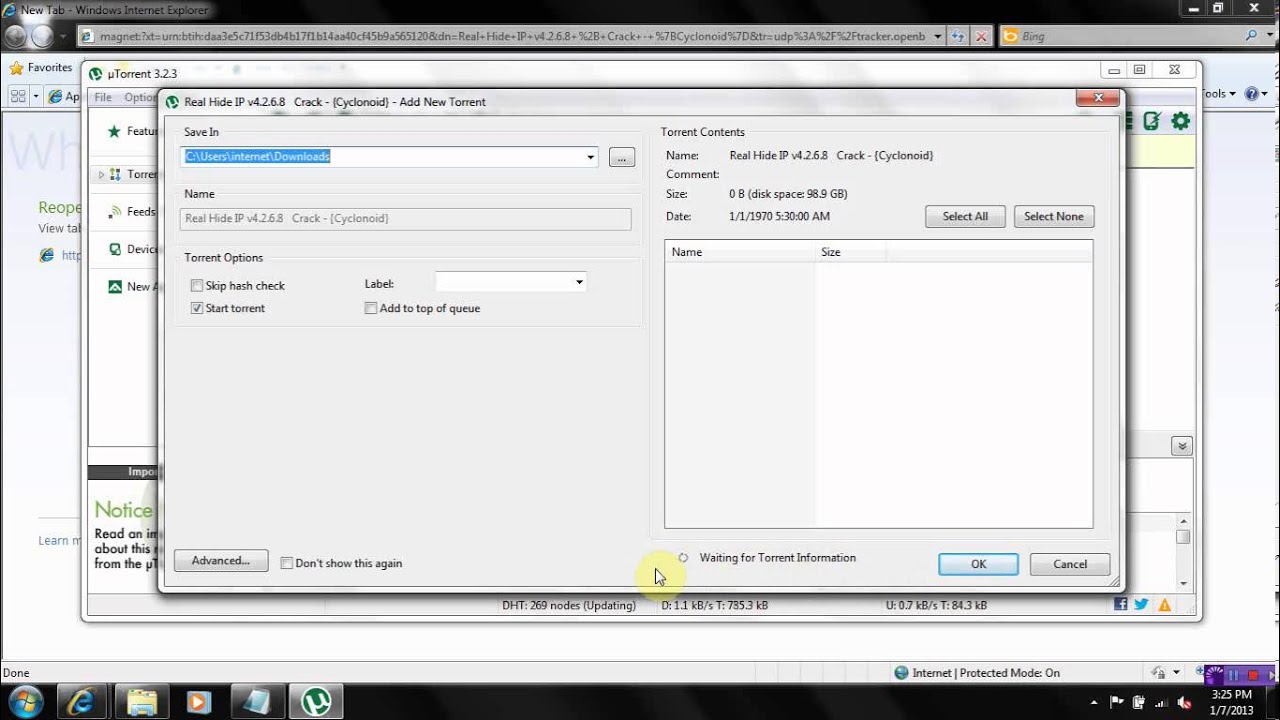Click the IE forward navigation button
Image resolution: width=1280 pixels, height=720 pixels.
(x=43, y=36)
